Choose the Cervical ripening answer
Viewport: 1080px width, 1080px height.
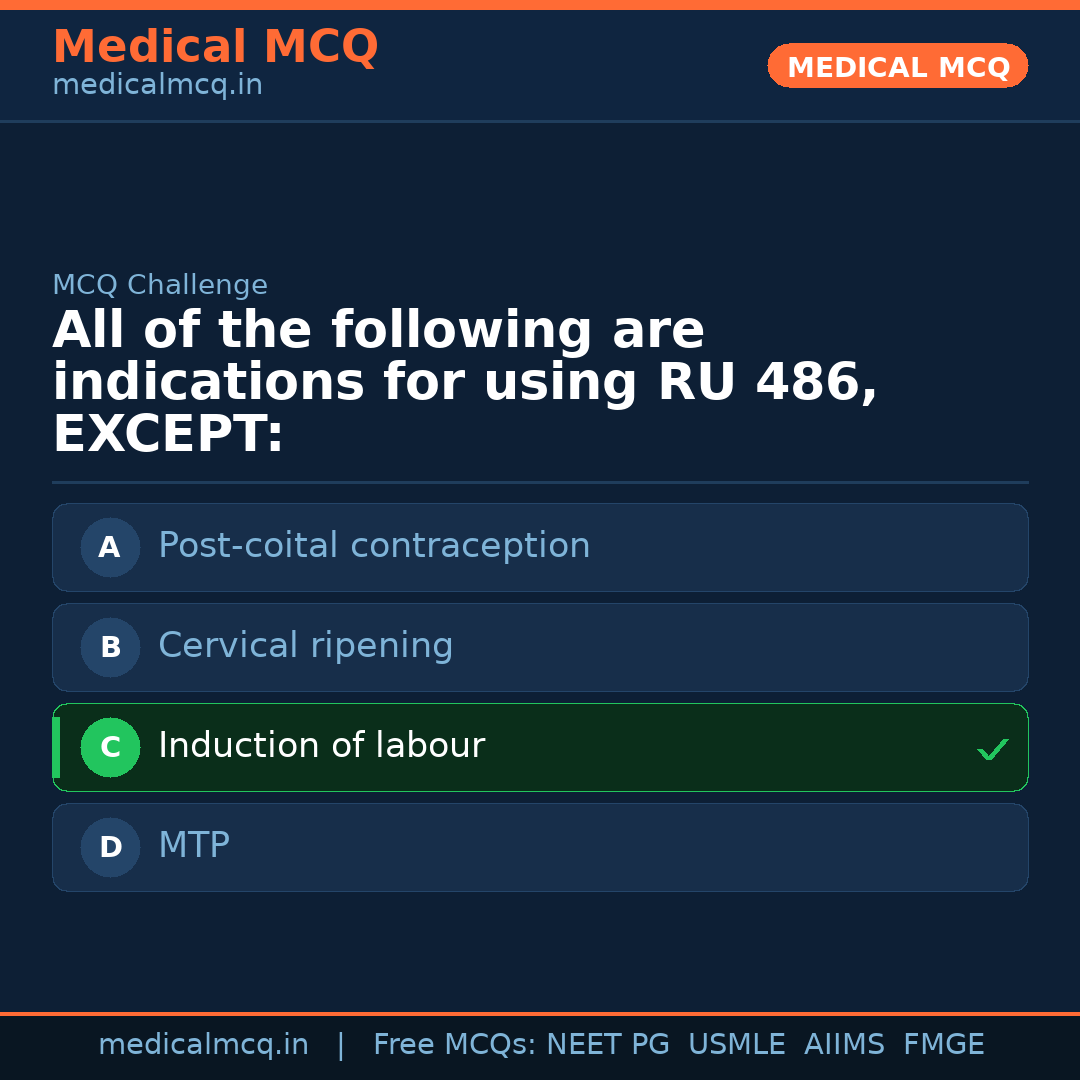click(x=305, y=646)
